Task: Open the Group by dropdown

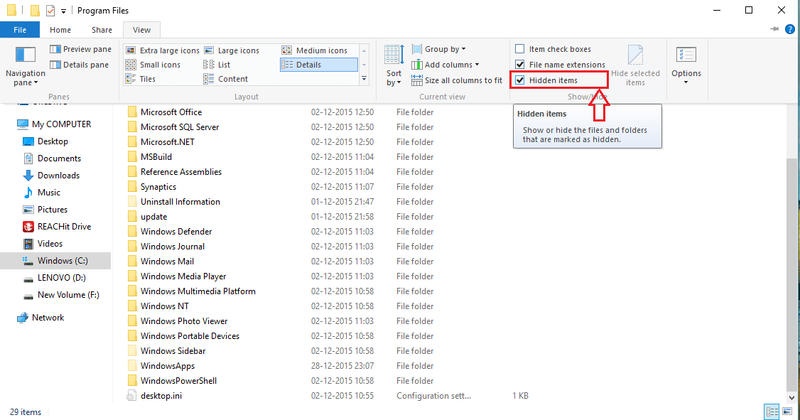Action: click(439, 49)
